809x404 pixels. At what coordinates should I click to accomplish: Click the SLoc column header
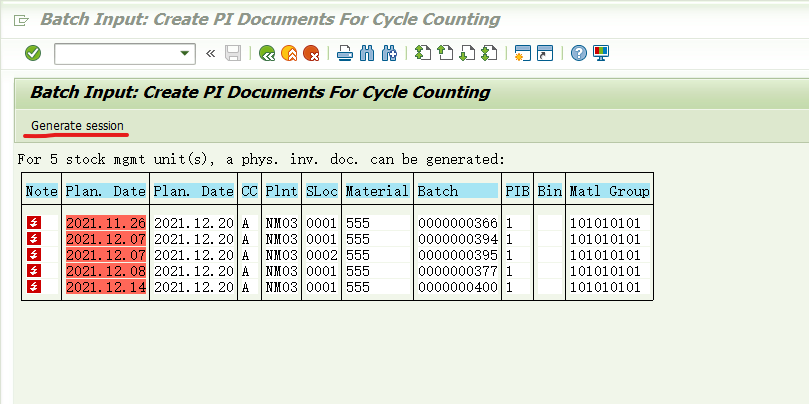[x=322, y=191]
